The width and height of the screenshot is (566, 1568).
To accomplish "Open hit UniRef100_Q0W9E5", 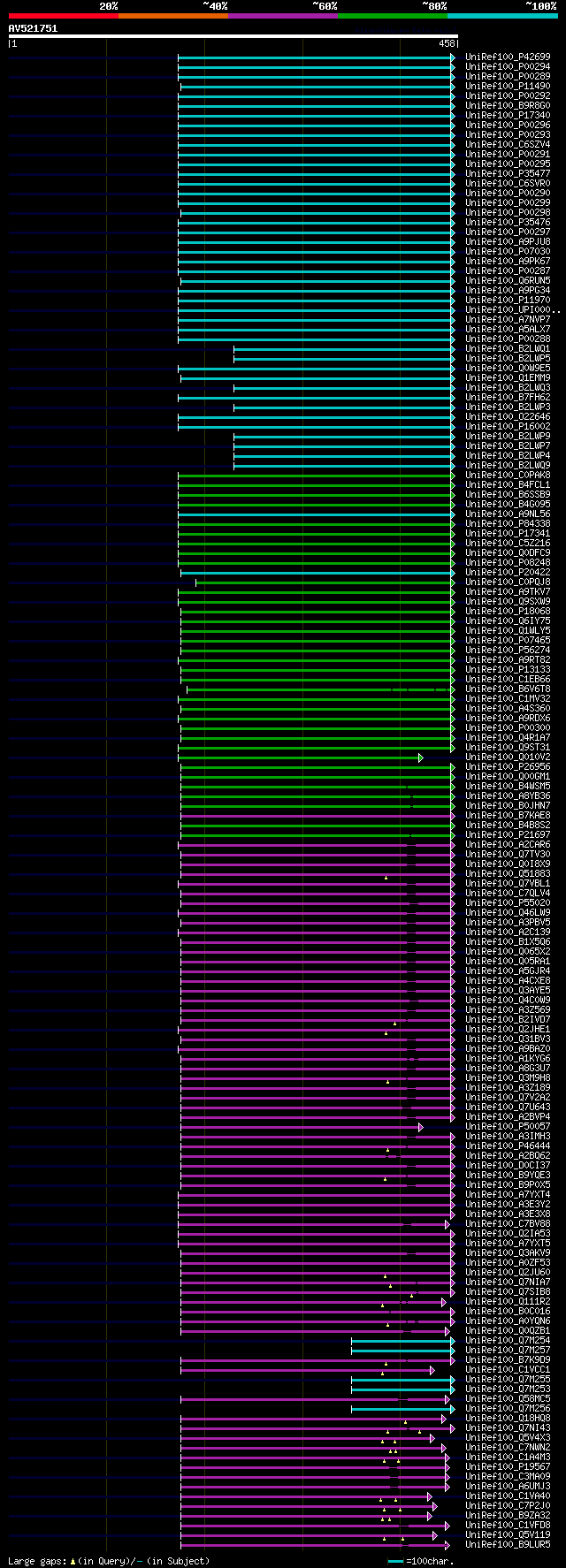I will click(508, 369).
